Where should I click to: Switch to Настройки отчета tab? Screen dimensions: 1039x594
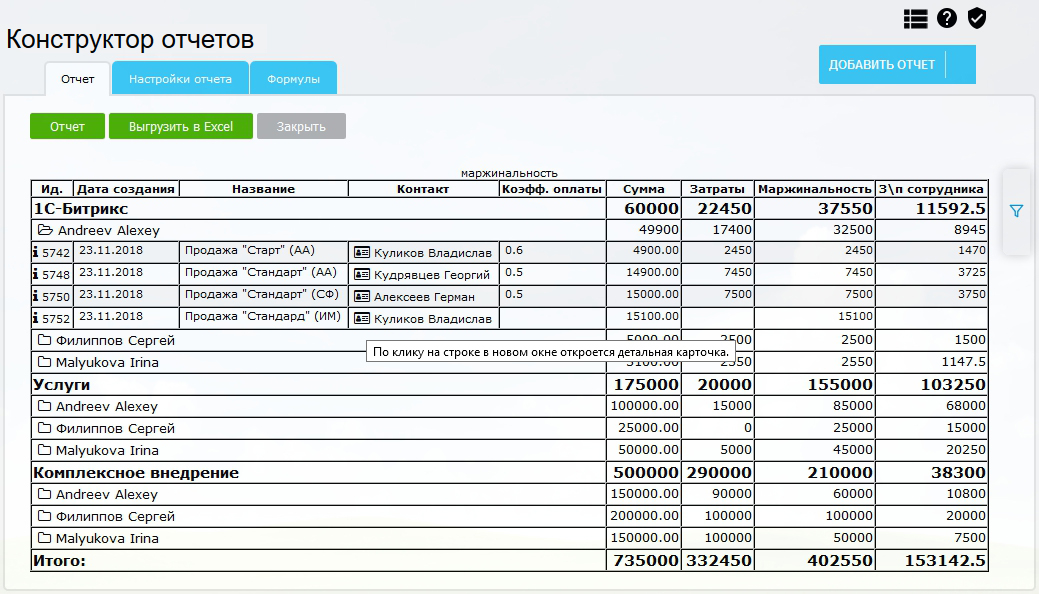[x=180, y=79]
